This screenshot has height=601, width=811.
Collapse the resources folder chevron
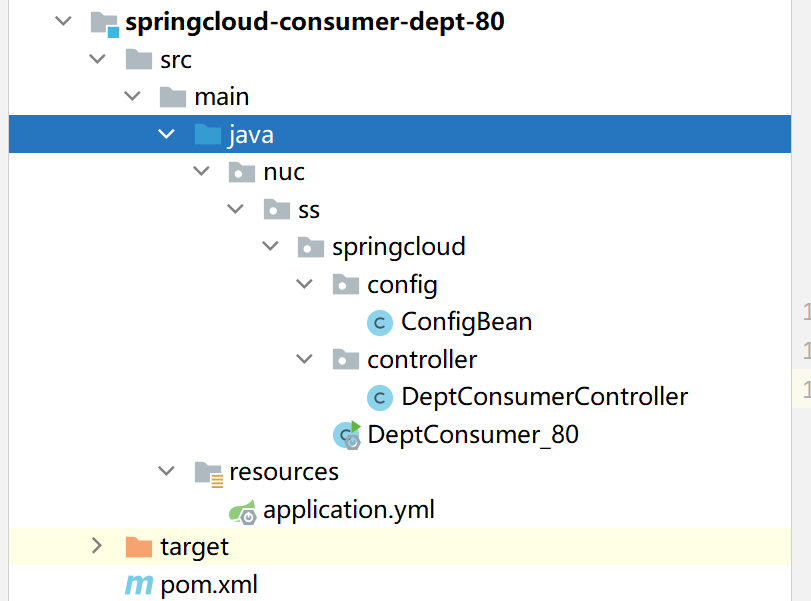tap(166, 471)
